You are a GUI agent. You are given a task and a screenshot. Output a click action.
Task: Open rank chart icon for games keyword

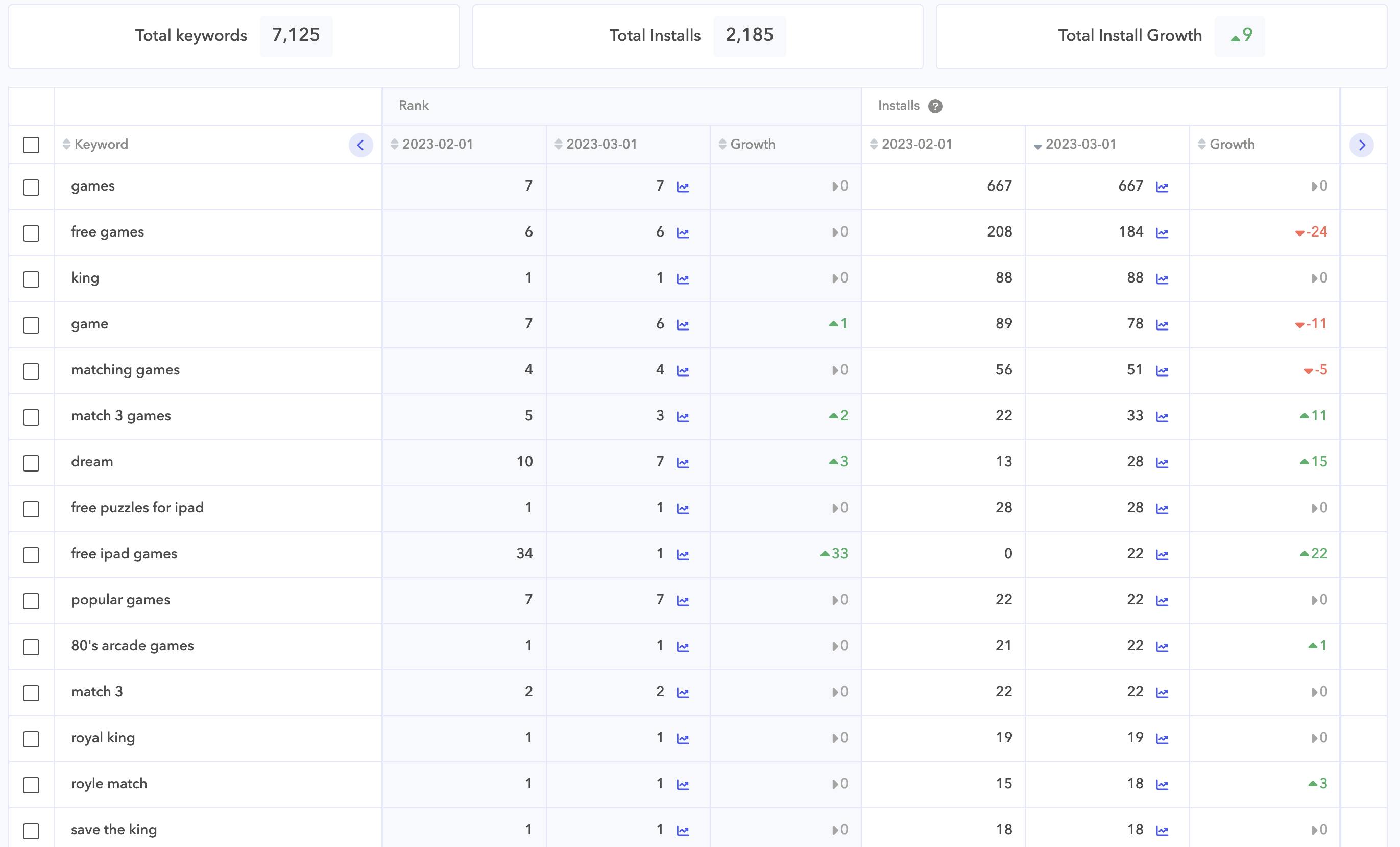tap(683, 187)
